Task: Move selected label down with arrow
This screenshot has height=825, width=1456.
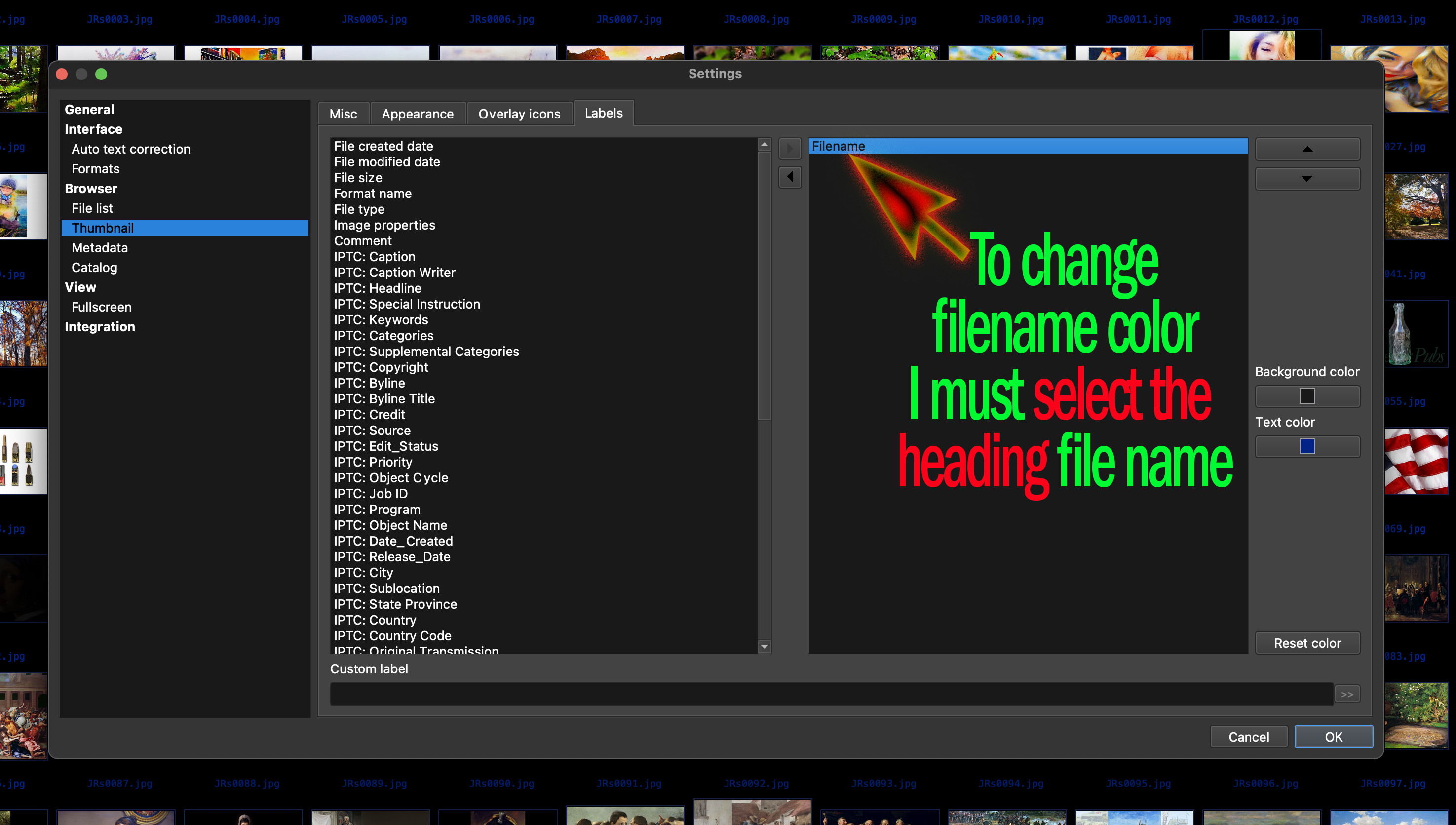Action: 1307,179
